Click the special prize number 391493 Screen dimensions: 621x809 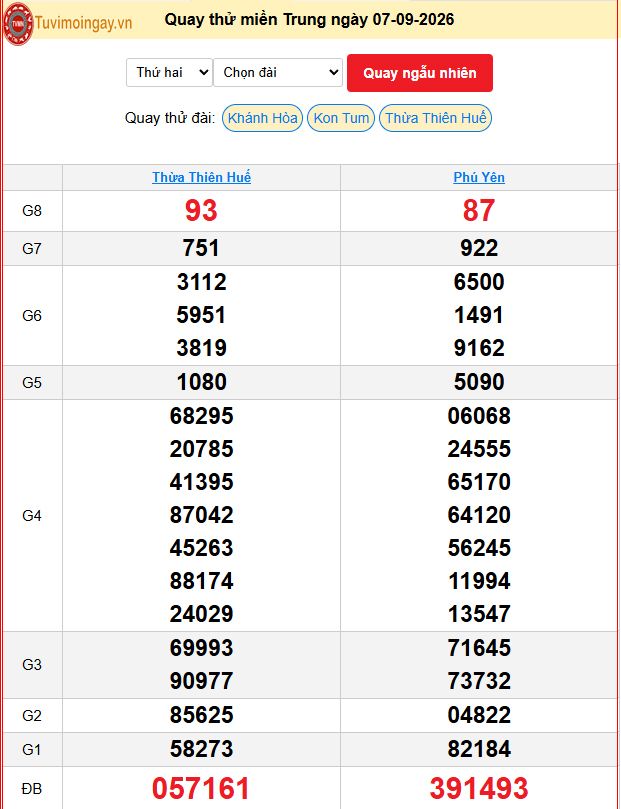(479, 789)
